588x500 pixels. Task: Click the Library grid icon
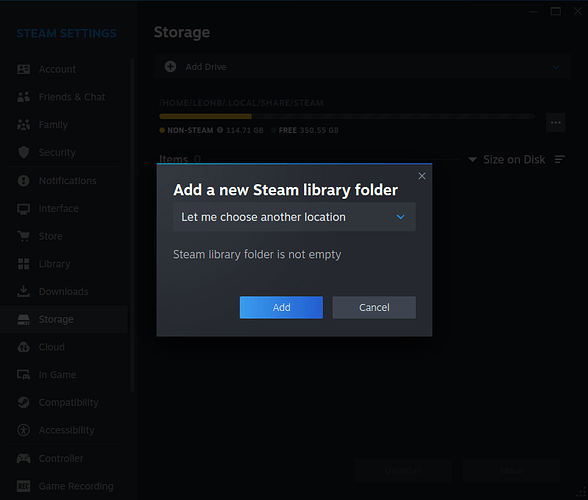click(24, 264)
